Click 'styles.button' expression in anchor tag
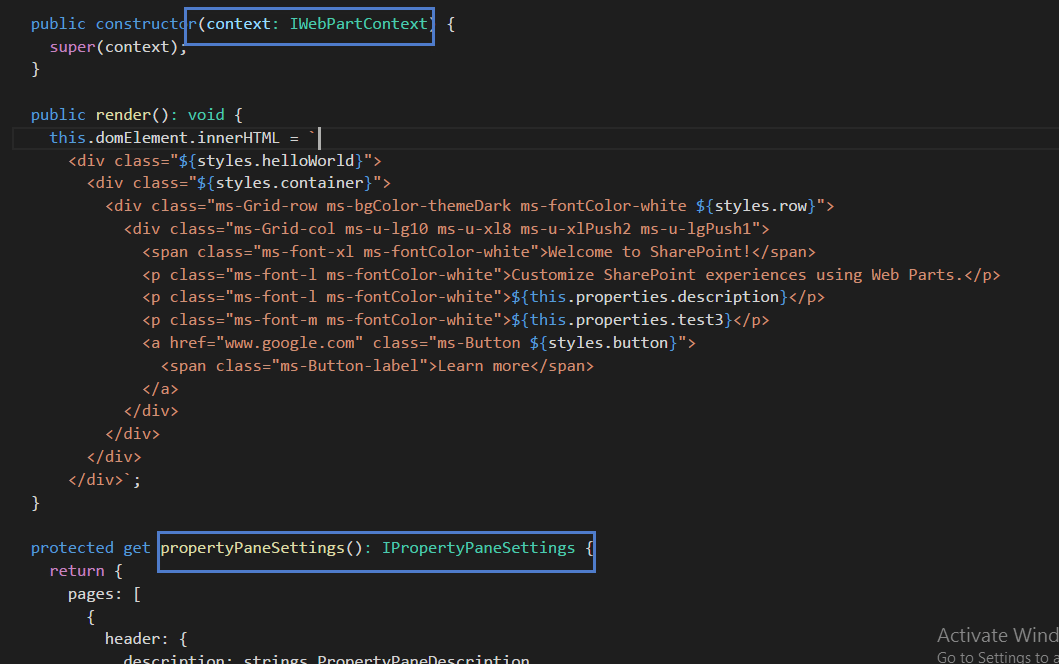 [x=608, y=344]
